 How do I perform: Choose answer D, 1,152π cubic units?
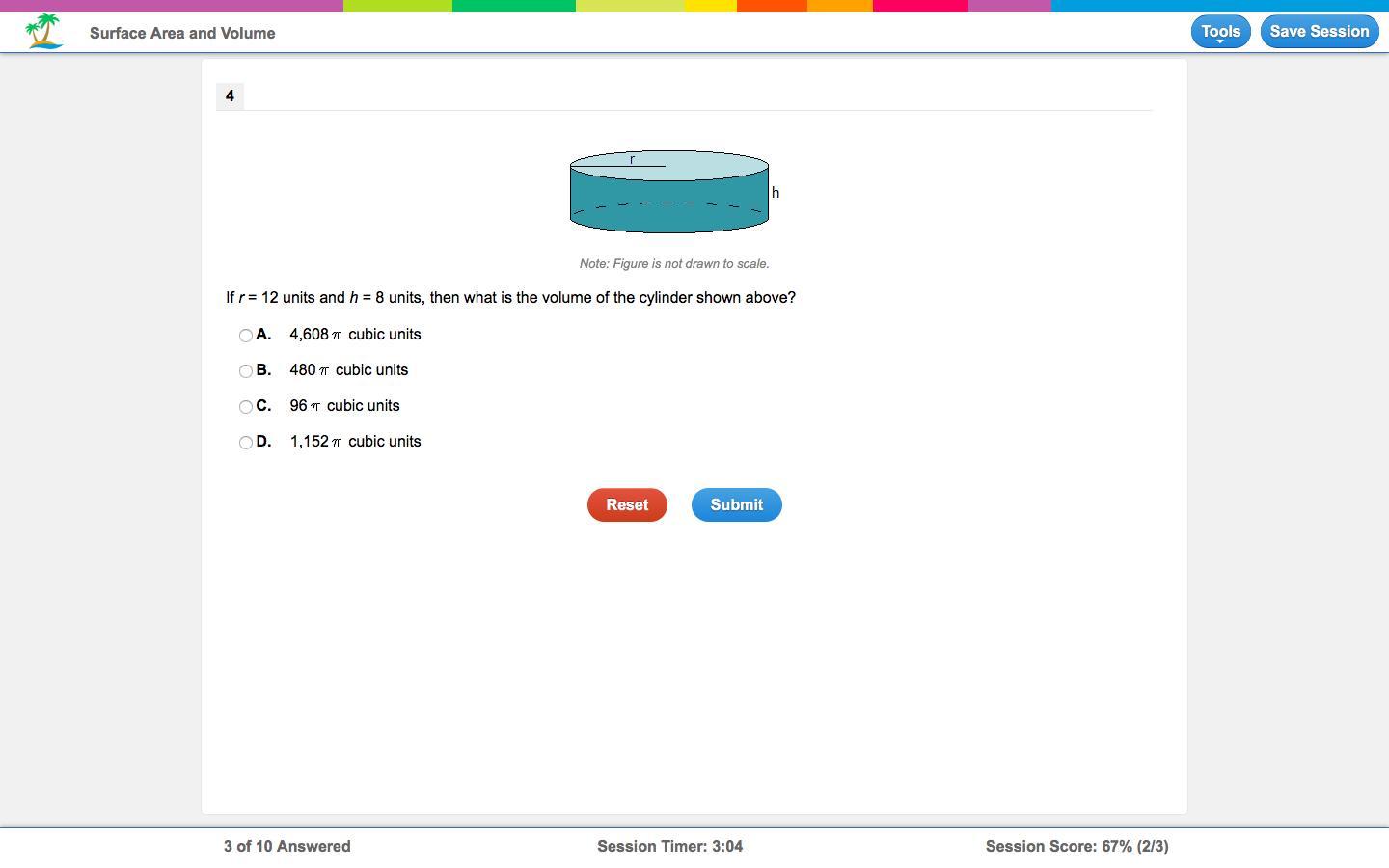(x=246, y=443)
